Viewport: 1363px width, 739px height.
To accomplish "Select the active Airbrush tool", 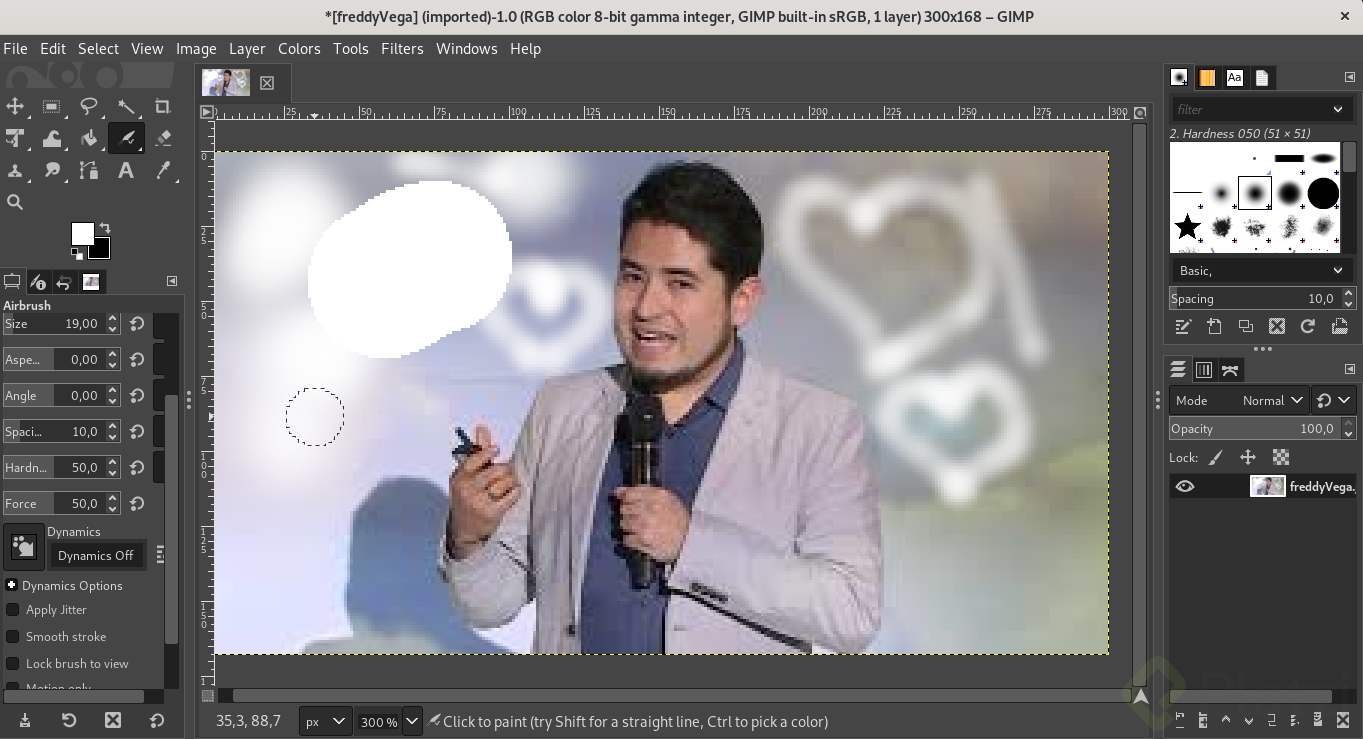I will click(x=126, y=139).
